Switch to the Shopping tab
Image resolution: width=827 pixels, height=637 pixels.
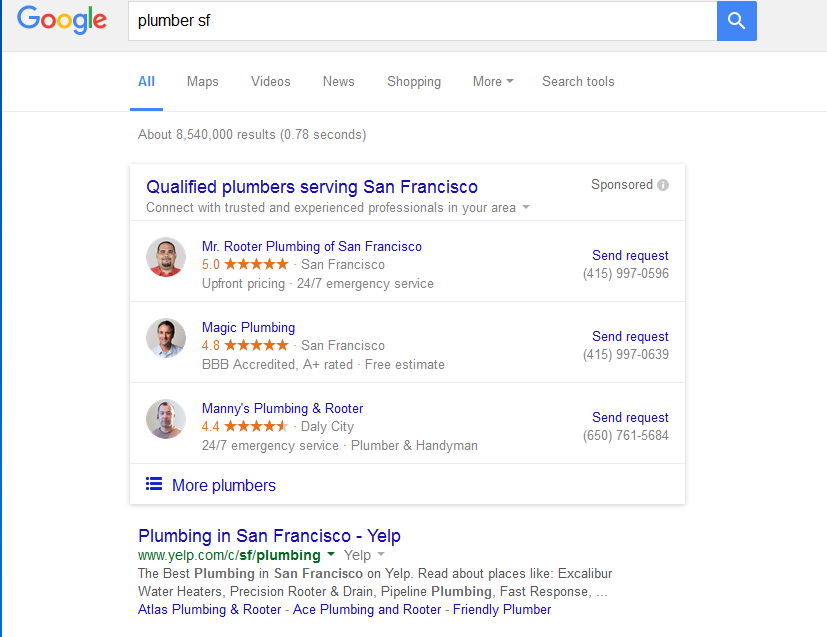coord(414,82)
